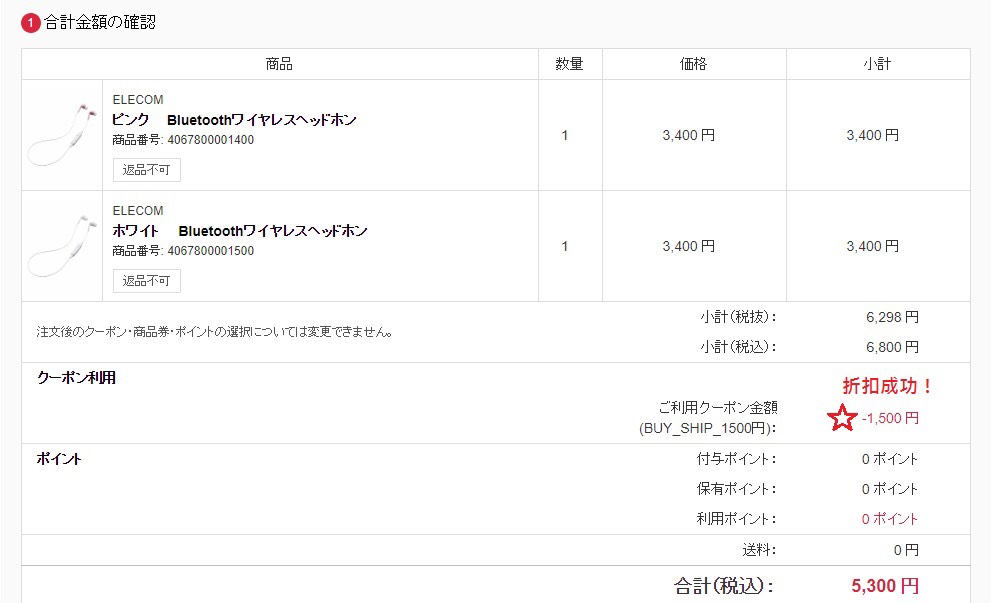This screenshot has height=603, width=991.
Task: Click the red star icon beside coupon discount
Action: 843,418
